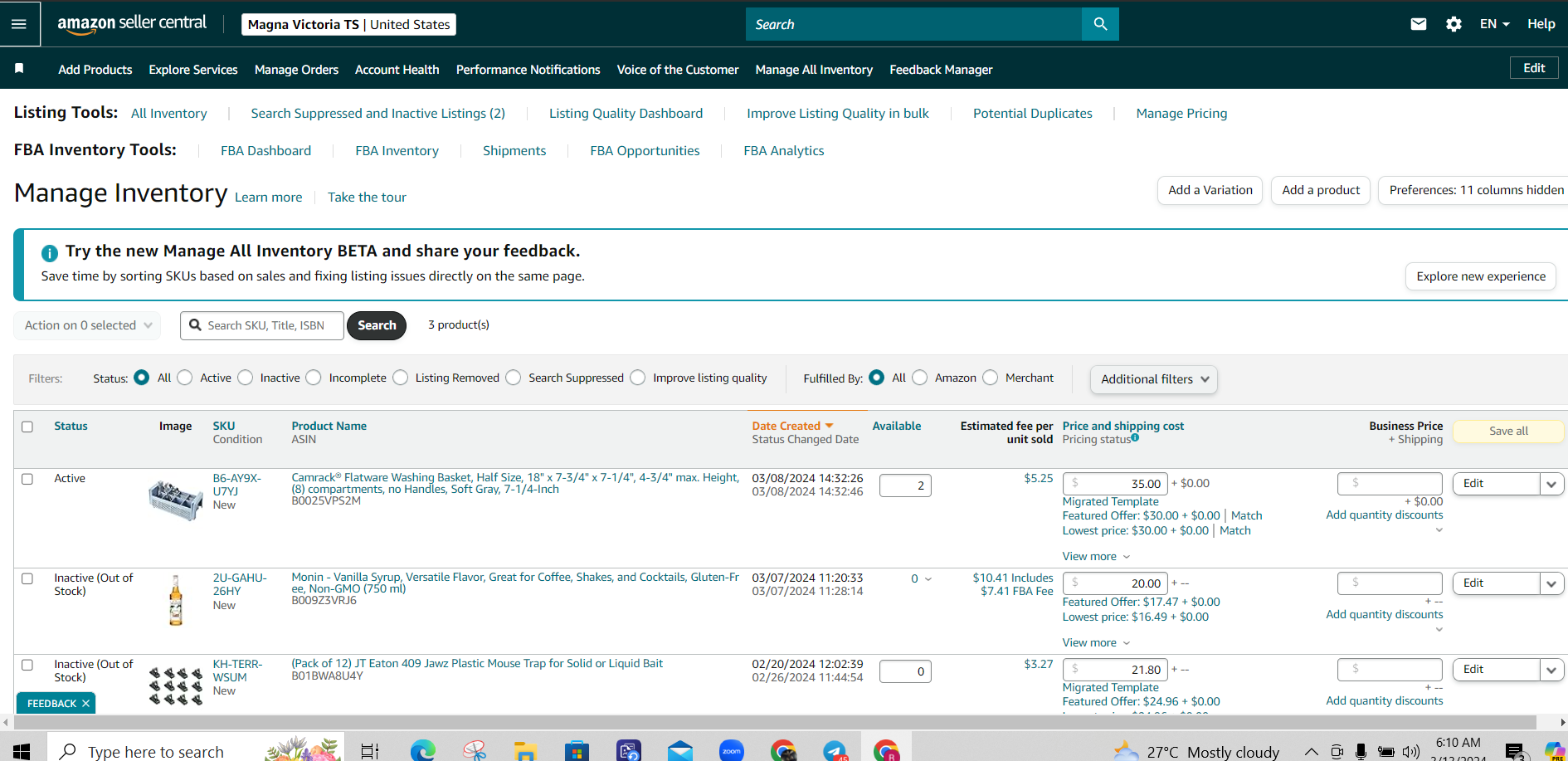Open Add Products in navigation bar
This screenshot has width=1568, height=761.
[x=95, y=70]
